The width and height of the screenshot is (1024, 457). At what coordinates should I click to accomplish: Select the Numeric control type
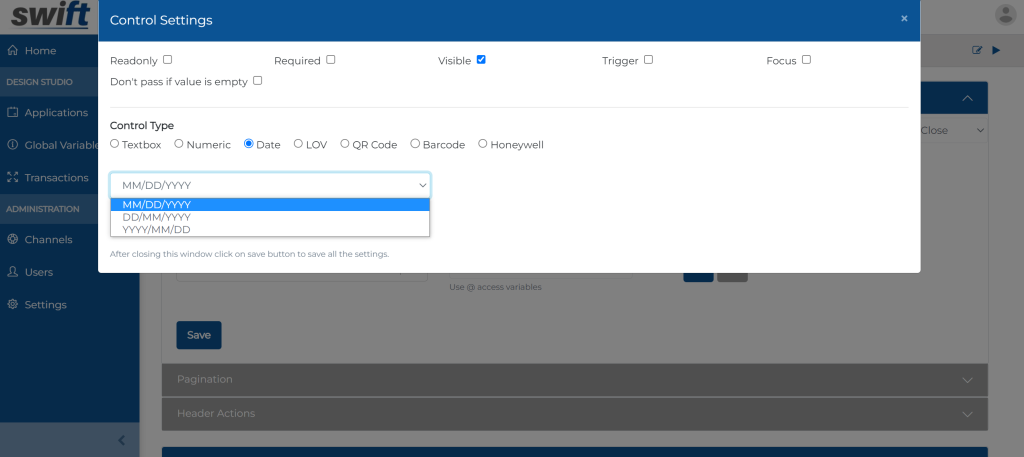pos(179,144)
